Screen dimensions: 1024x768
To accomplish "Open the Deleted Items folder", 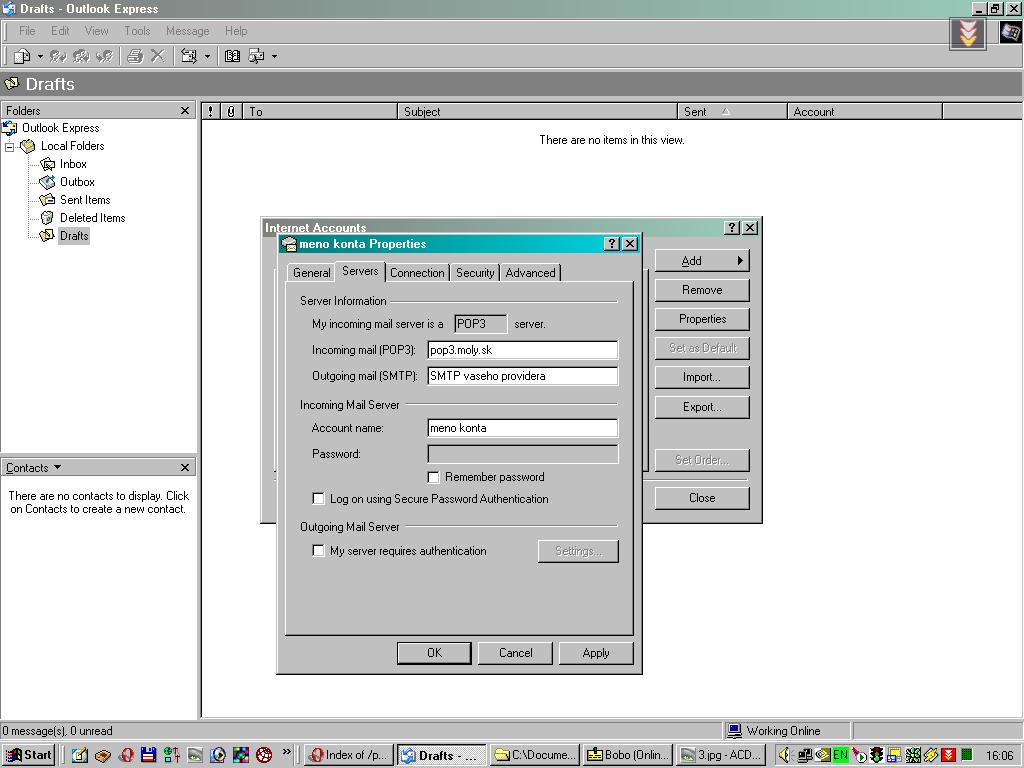I will pos(91,218).
